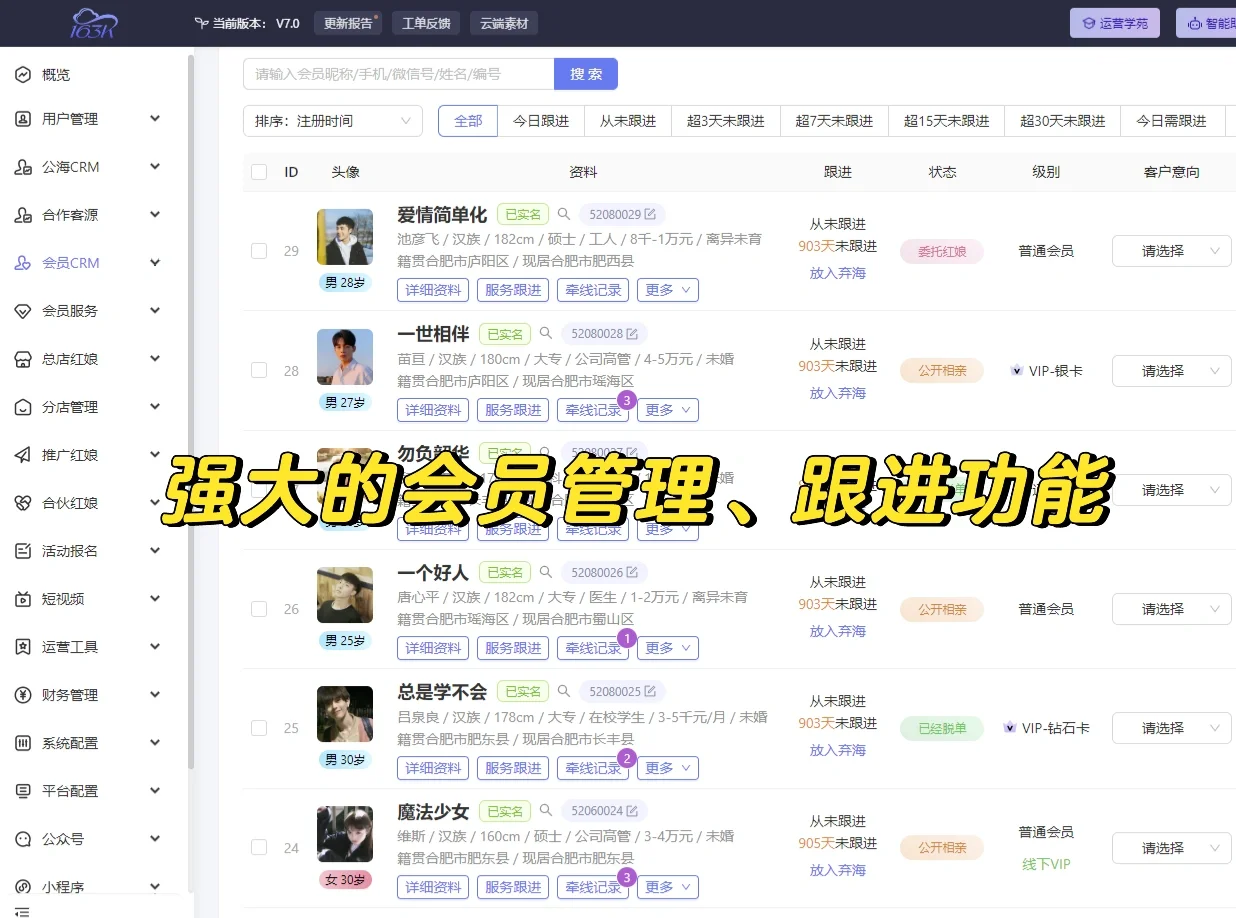The image size is (1236, 918).
Task: Toggle the select-all checkbox in the table header
Action: click(x=258, y=171)
